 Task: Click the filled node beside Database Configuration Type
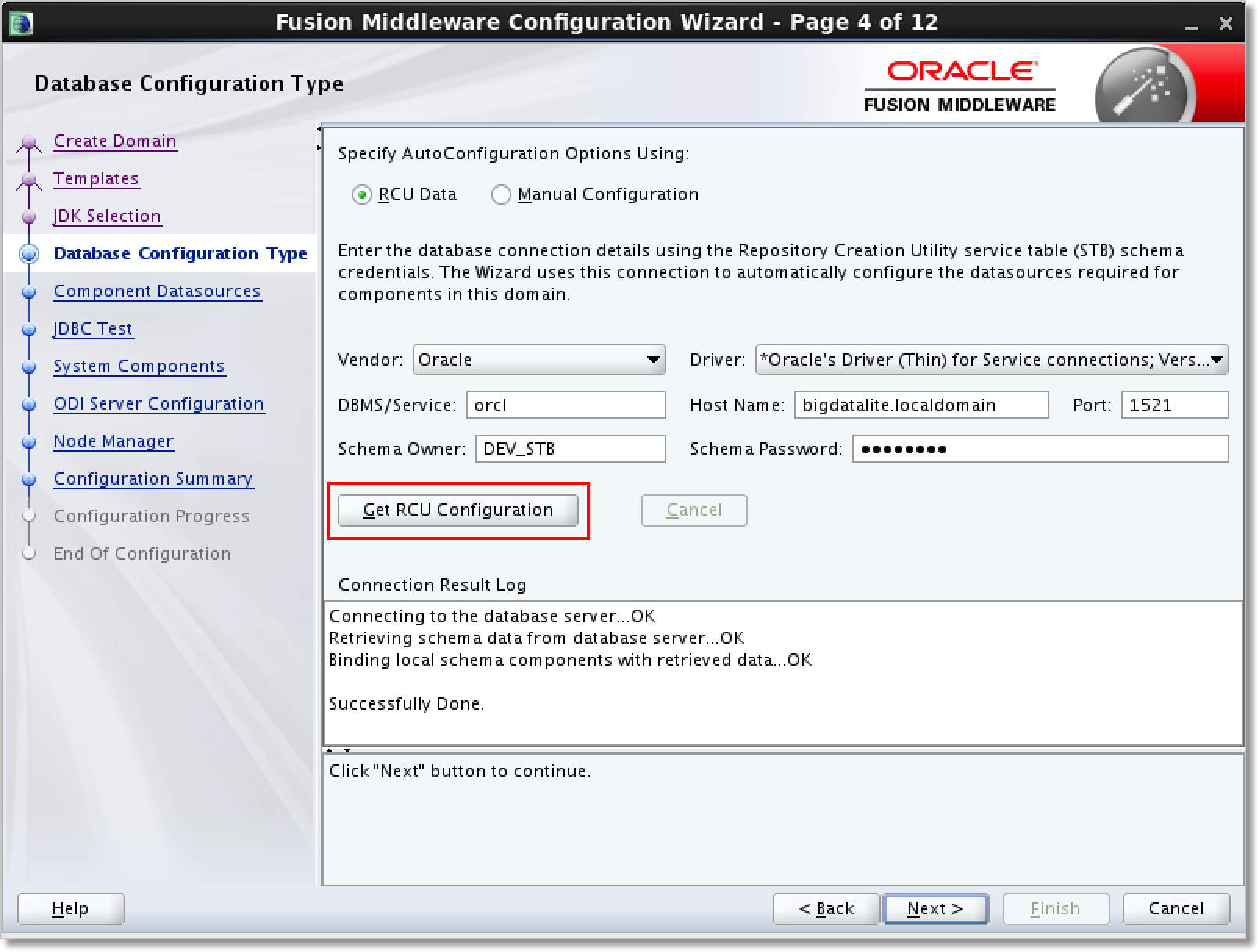pos(29,253)
